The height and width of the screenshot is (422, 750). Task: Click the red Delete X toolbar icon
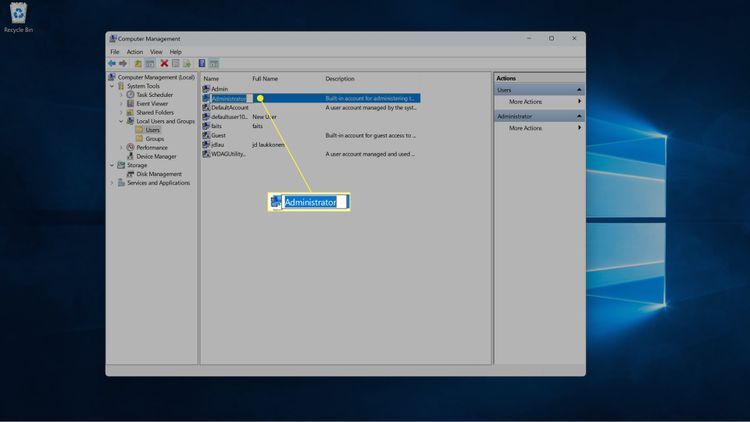tap(164, 63)
